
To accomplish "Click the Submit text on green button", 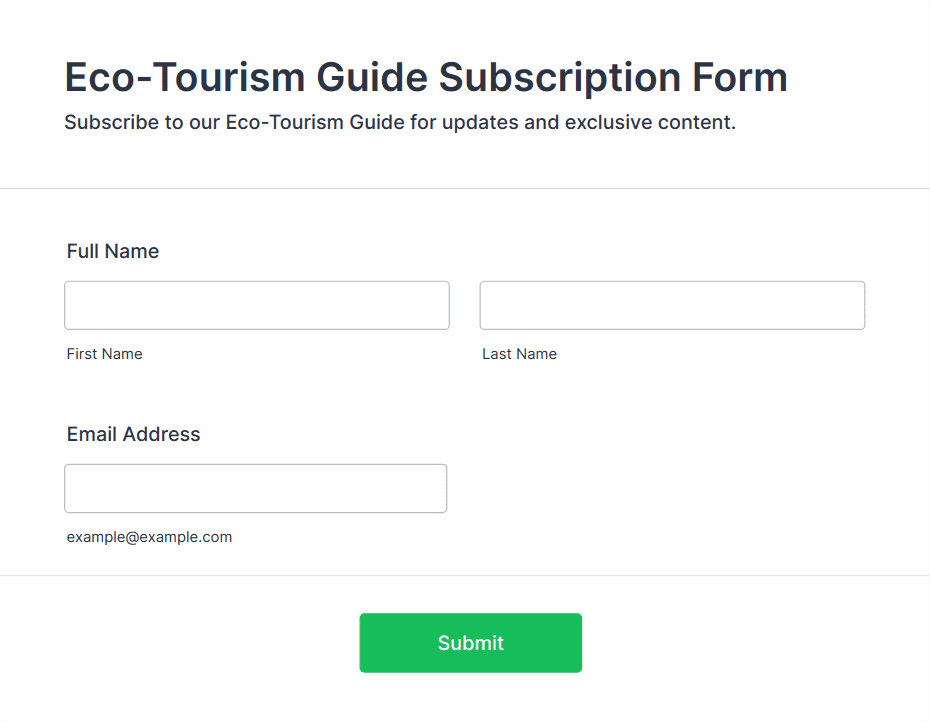I will [470, 643].
